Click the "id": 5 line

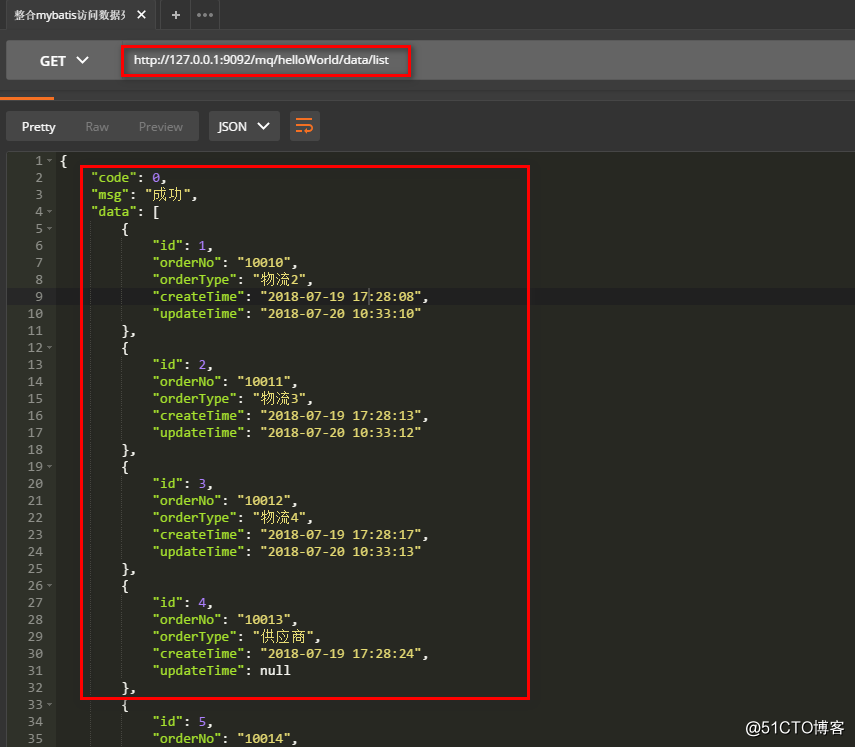click(x=183, y=721)
